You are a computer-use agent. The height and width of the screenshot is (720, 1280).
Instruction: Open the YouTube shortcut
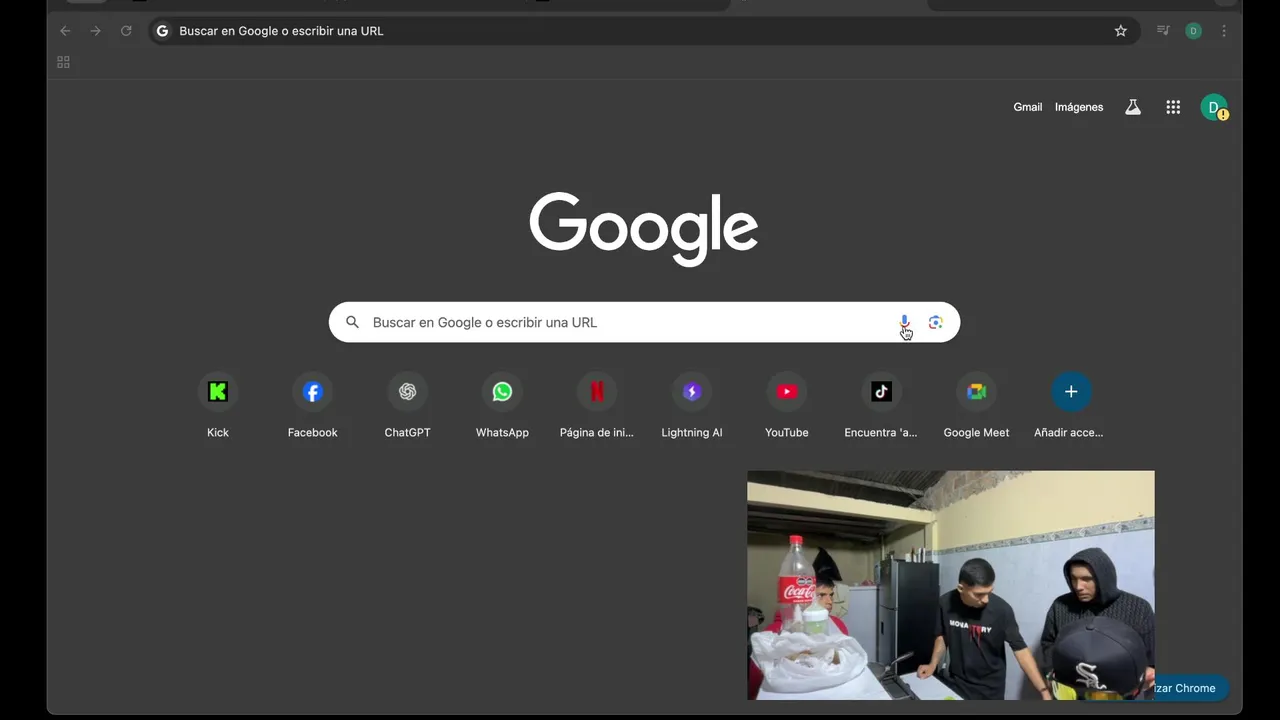pos(787,392)
